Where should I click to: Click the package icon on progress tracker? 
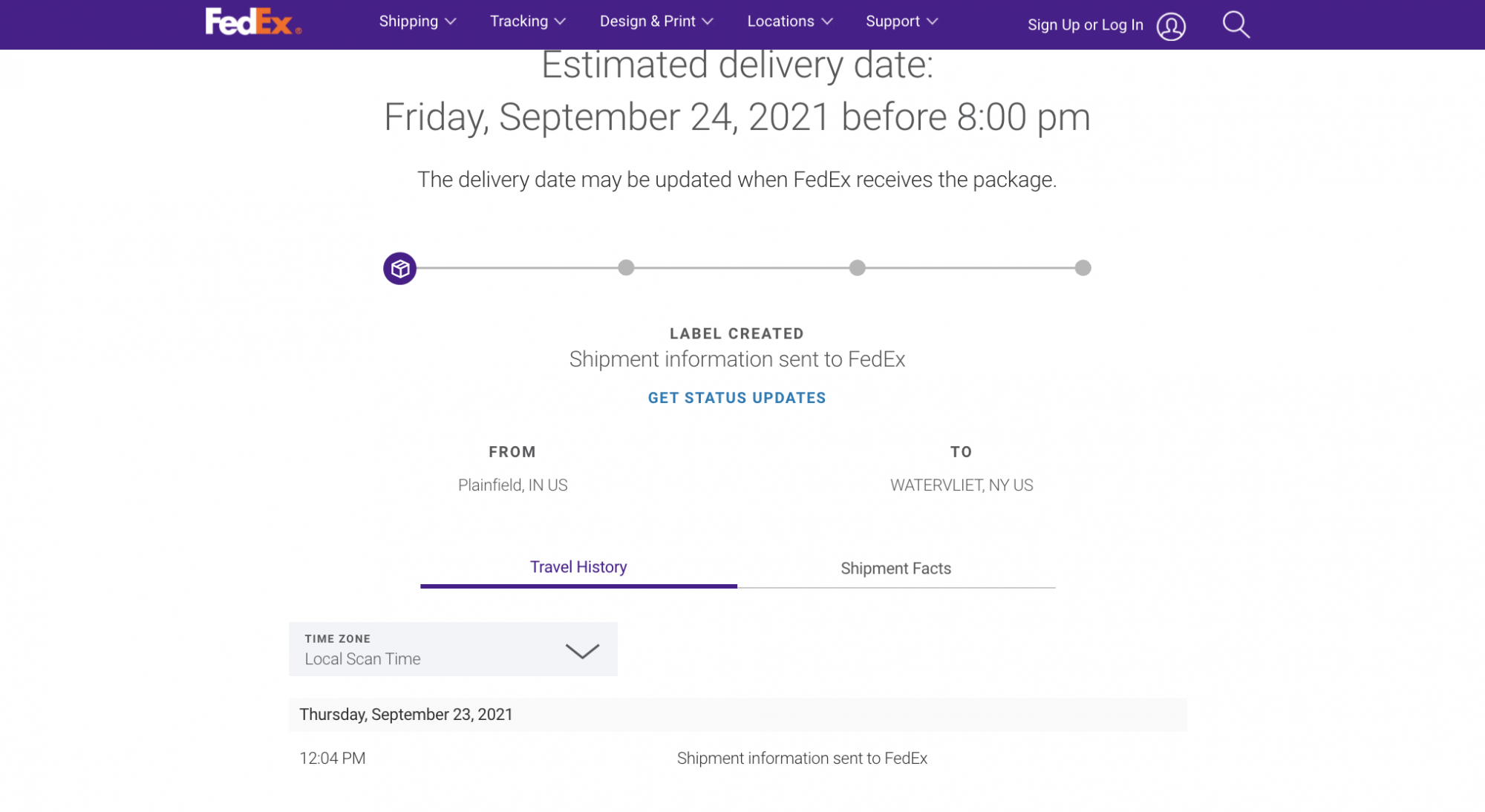tap(399, 268)
